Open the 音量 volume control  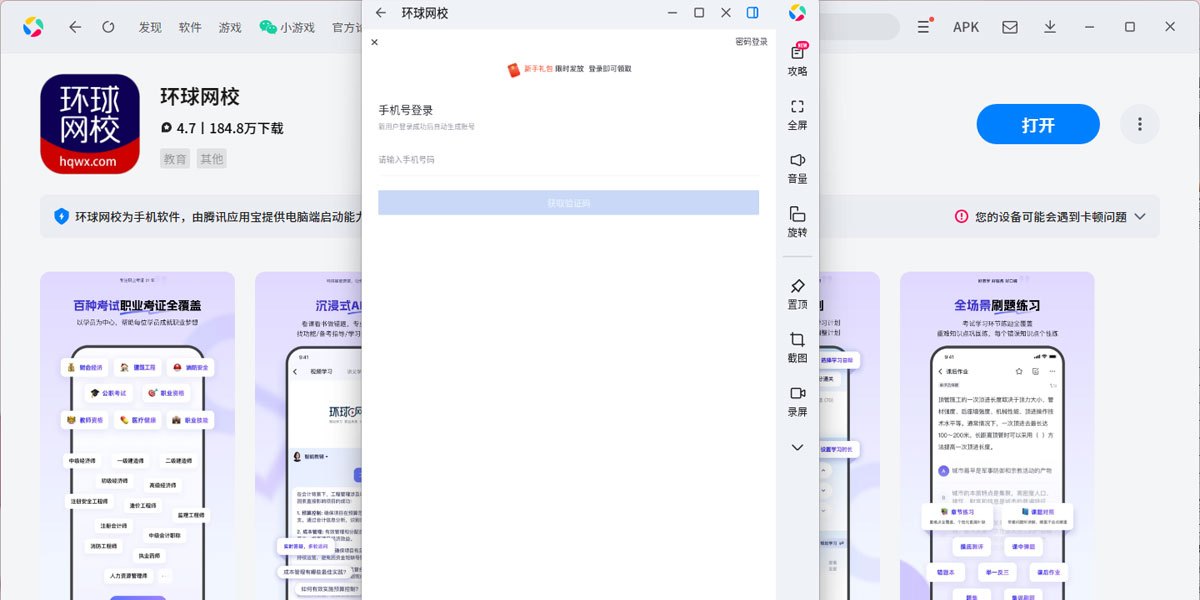point(797,167)
